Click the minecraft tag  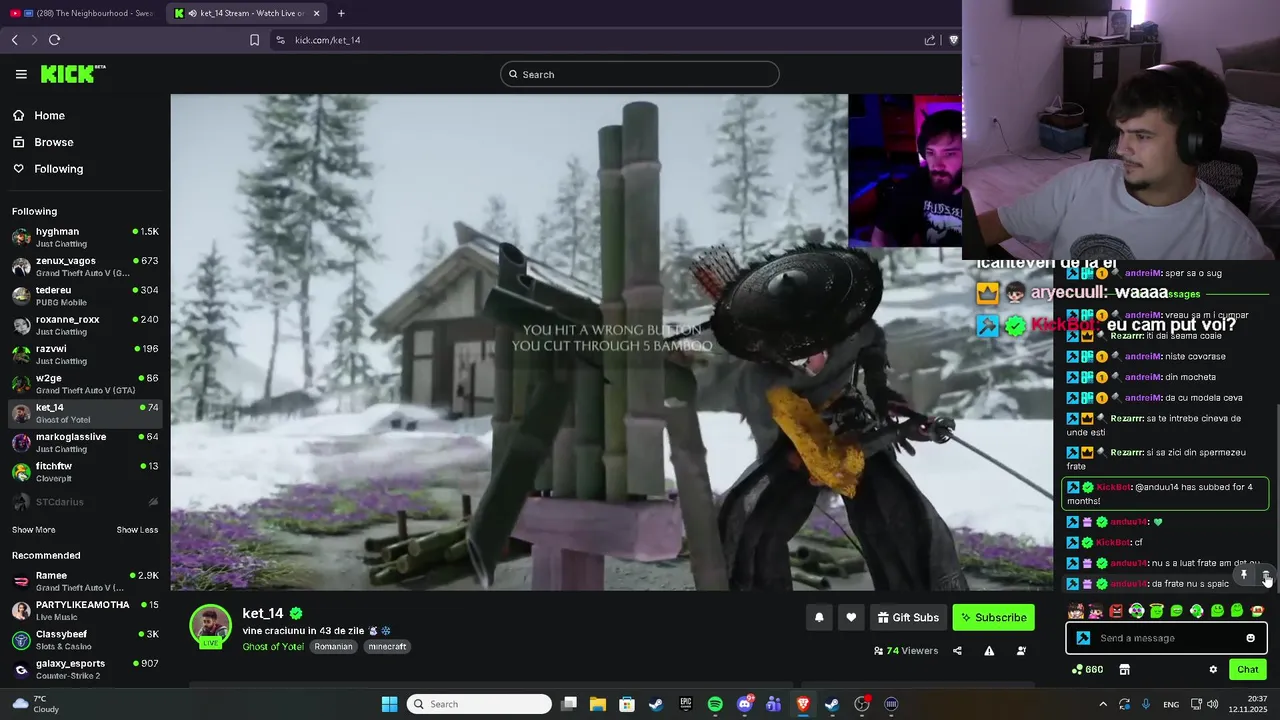[x=387, y=647]
